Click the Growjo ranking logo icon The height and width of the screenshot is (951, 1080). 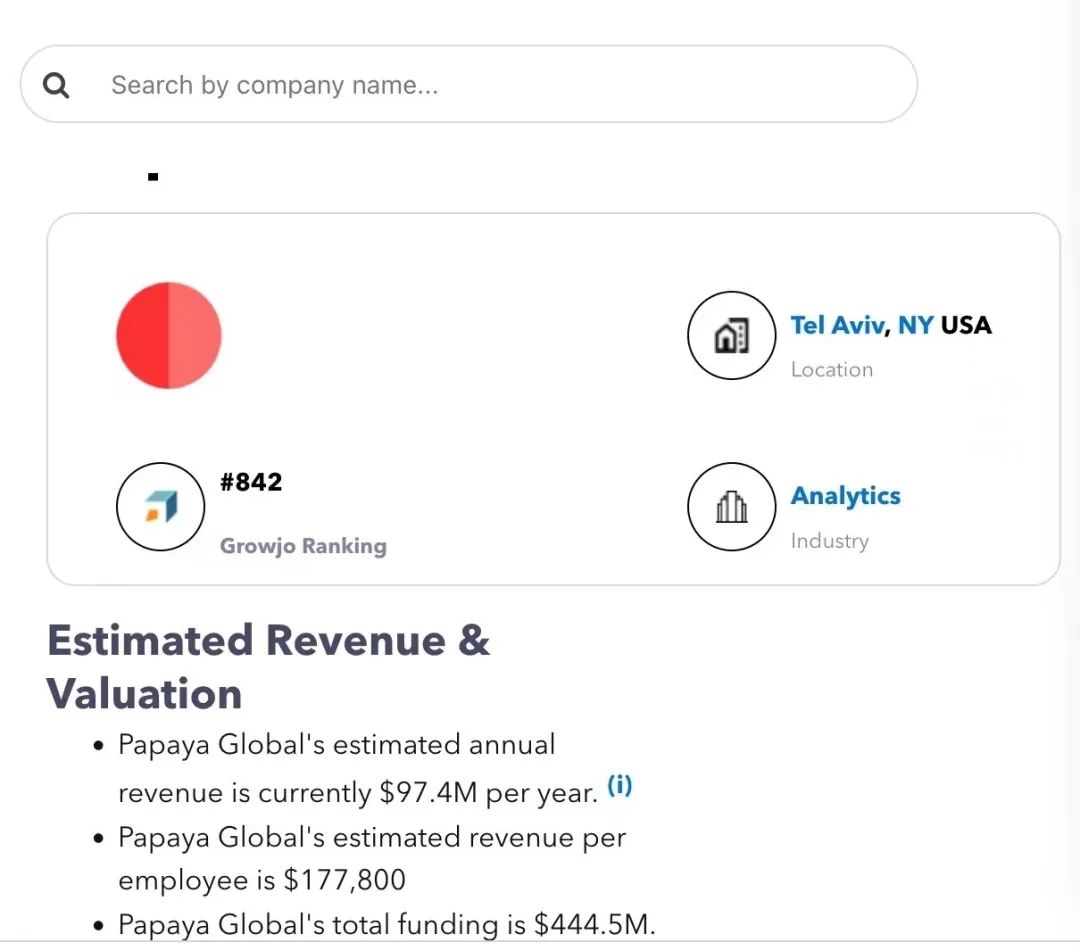160,506
